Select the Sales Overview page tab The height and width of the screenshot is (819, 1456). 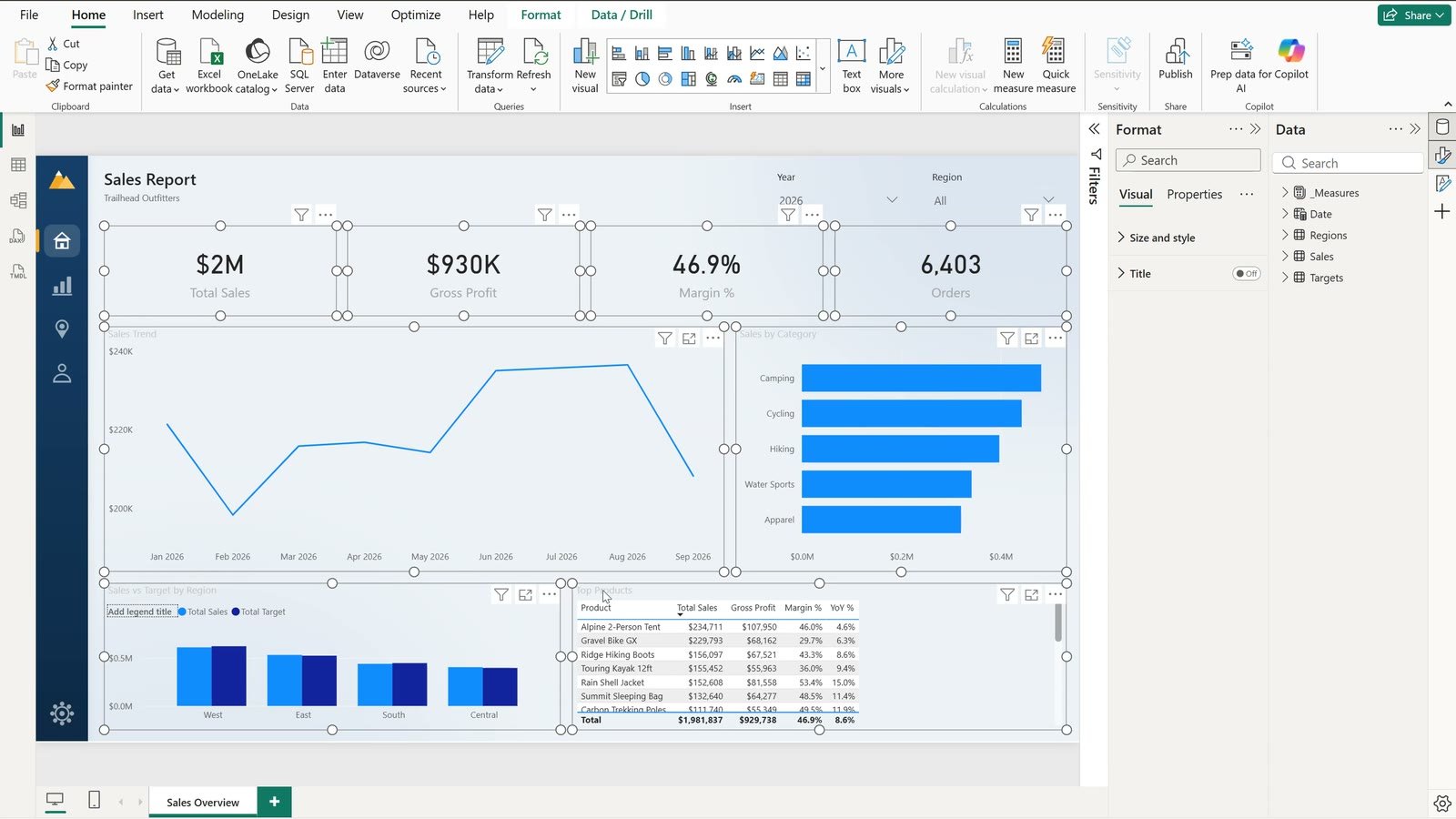coord(203,802)
